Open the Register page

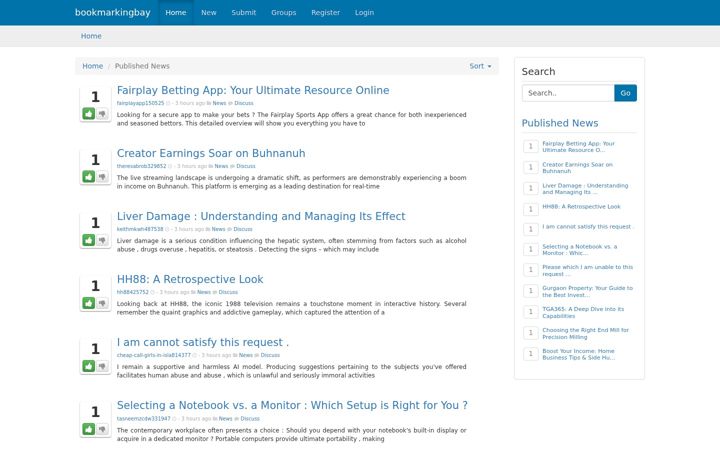click(x=326, y=12)
